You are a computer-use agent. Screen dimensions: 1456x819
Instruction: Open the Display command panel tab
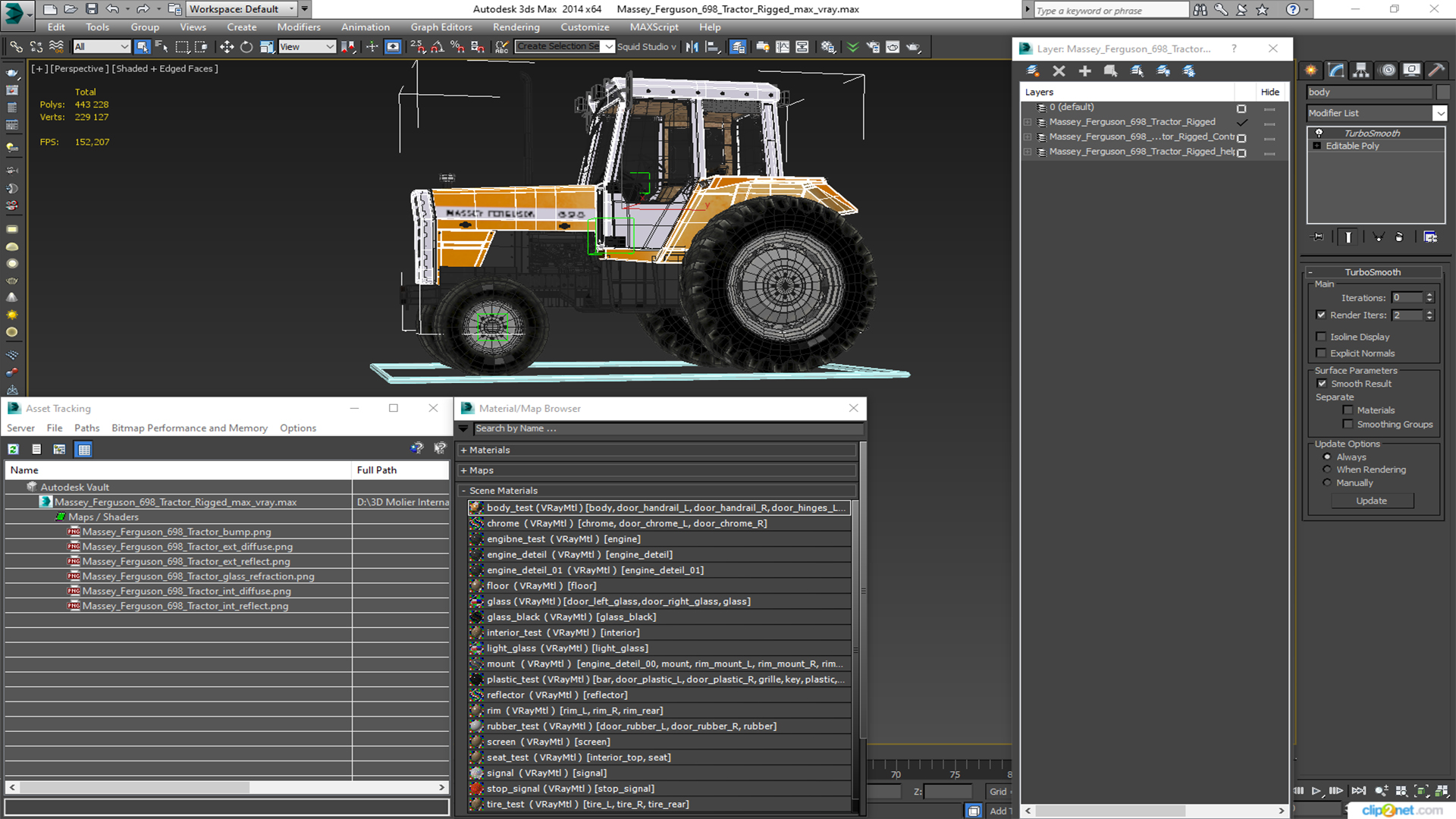click(1411, 71)
